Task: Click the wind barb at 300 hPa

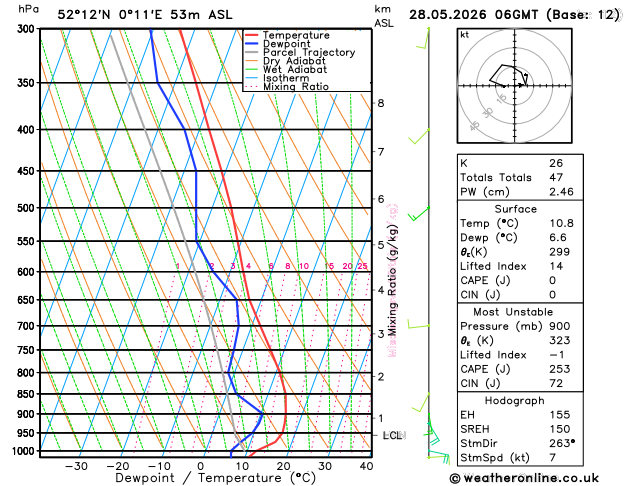Action: [424, 38]
